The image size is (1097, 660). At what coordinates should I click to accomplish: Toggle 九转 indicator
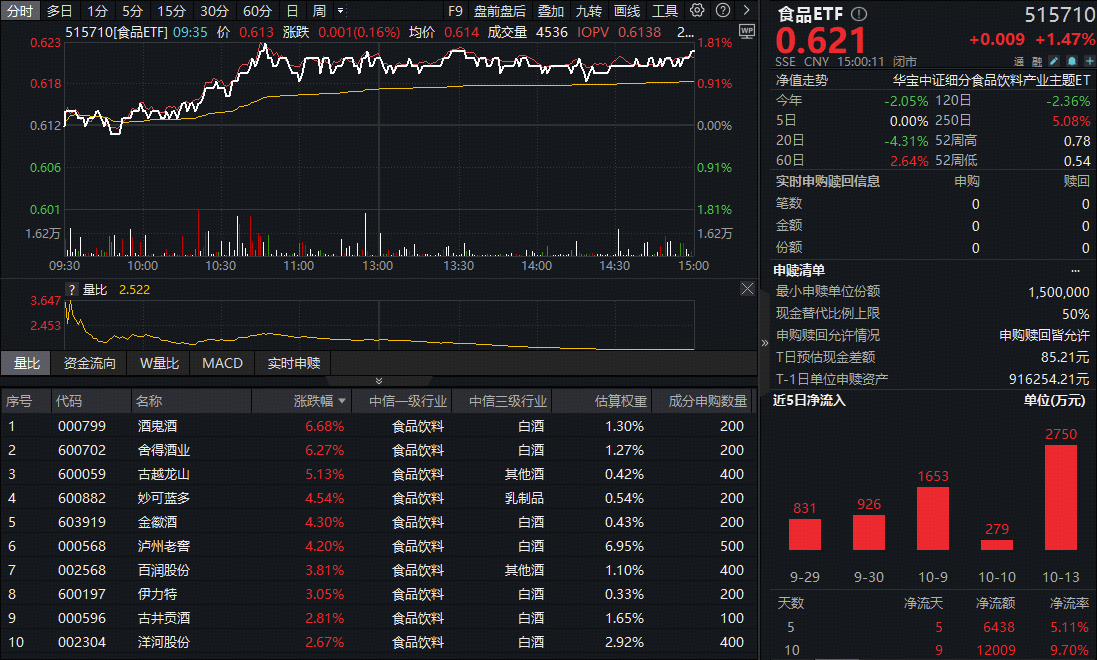point(589,11)
